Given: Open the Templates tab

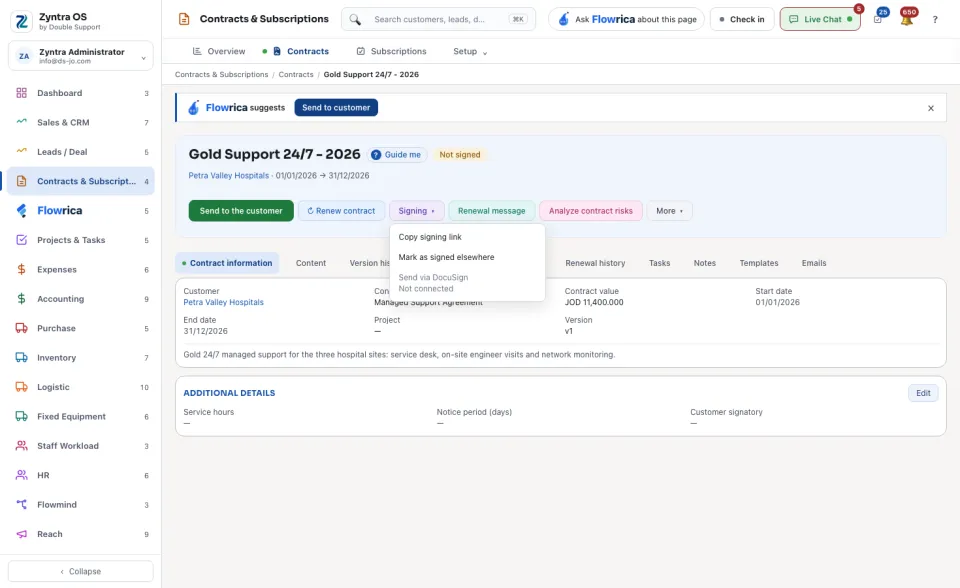Looking at the screenshot, I should tap(759, 263).
